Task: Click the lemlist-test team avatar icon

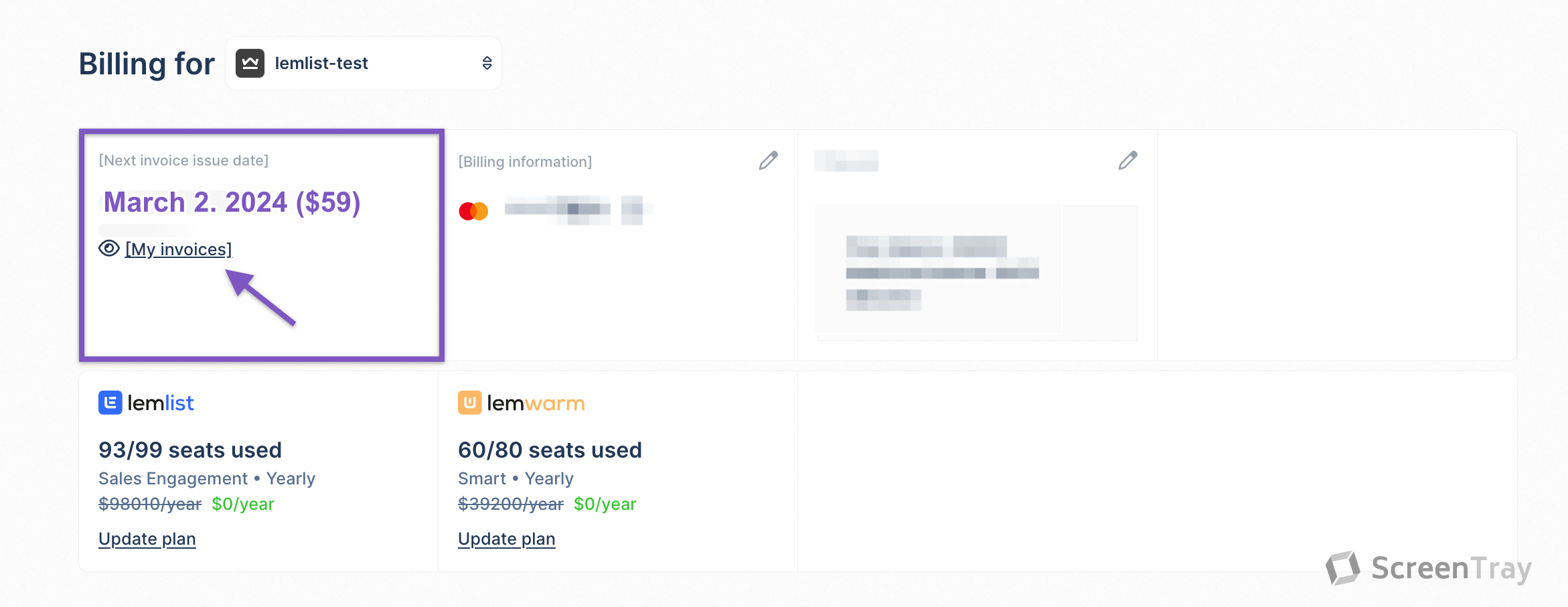Action: (250, 63)
